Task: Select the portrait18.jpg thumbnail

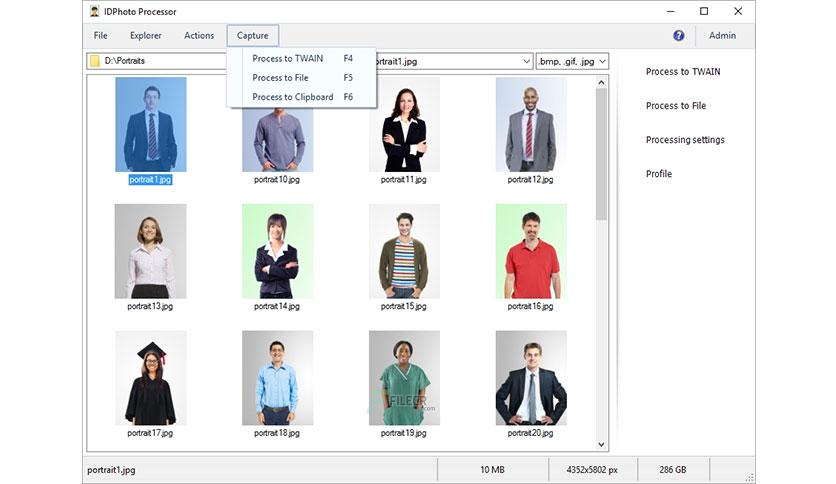Action: pos(277,378)
